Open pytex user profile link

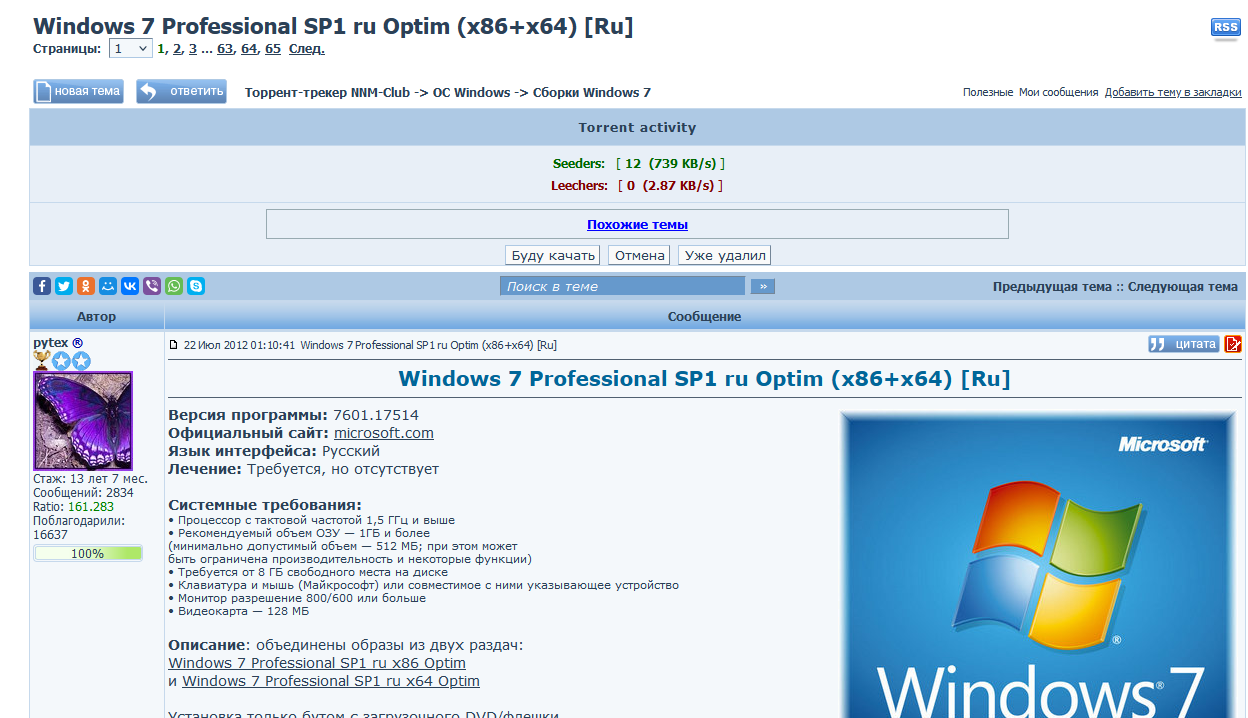(51, 343)
